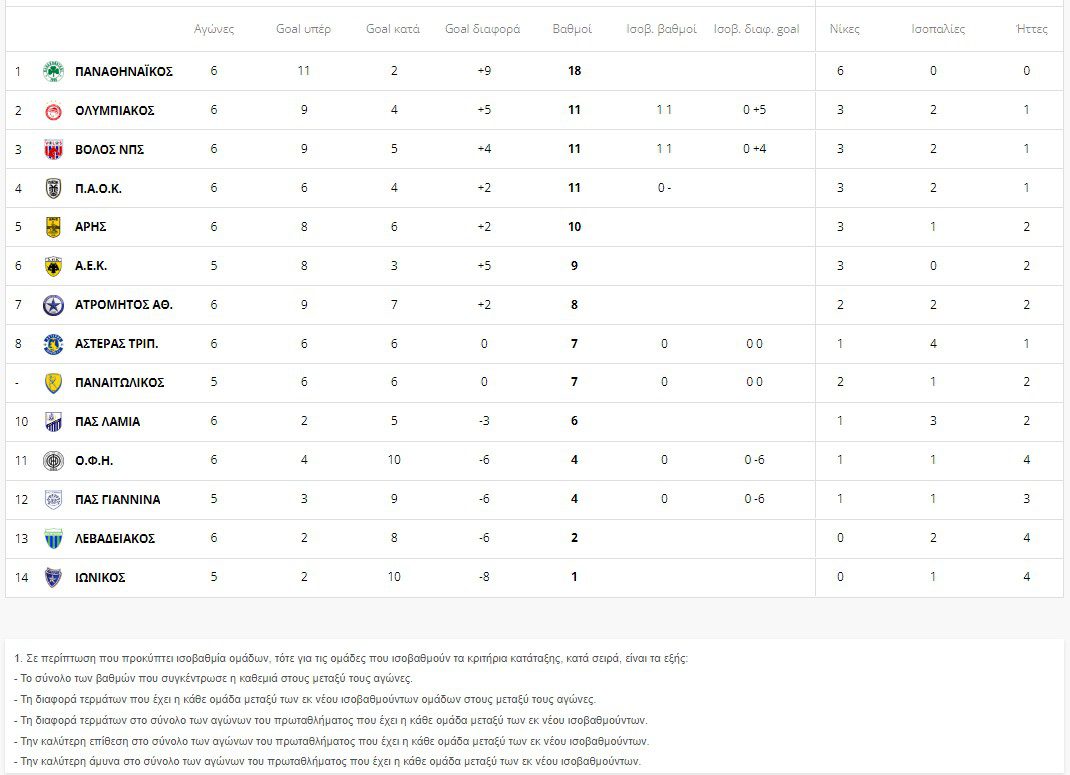This screenshot has width=1070, height=775.
Task: Open the ΠΑΝΑΘΗΝΑΪΚΟΣ team name link
Action: pyautogui.click(x=124, y=71)
